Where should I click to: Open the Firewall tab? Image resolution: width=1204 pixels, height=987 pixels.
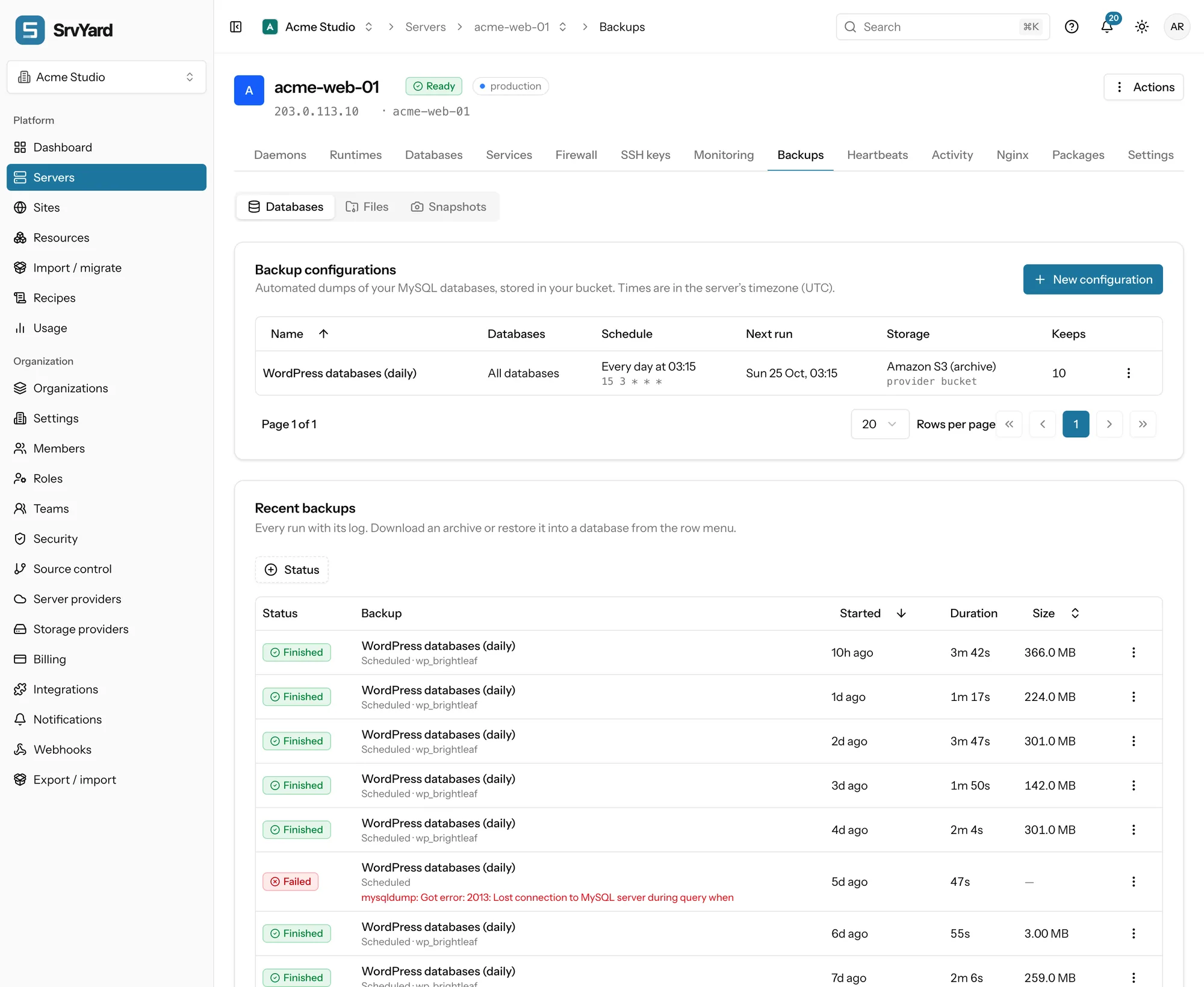click(x=576, y=155)
